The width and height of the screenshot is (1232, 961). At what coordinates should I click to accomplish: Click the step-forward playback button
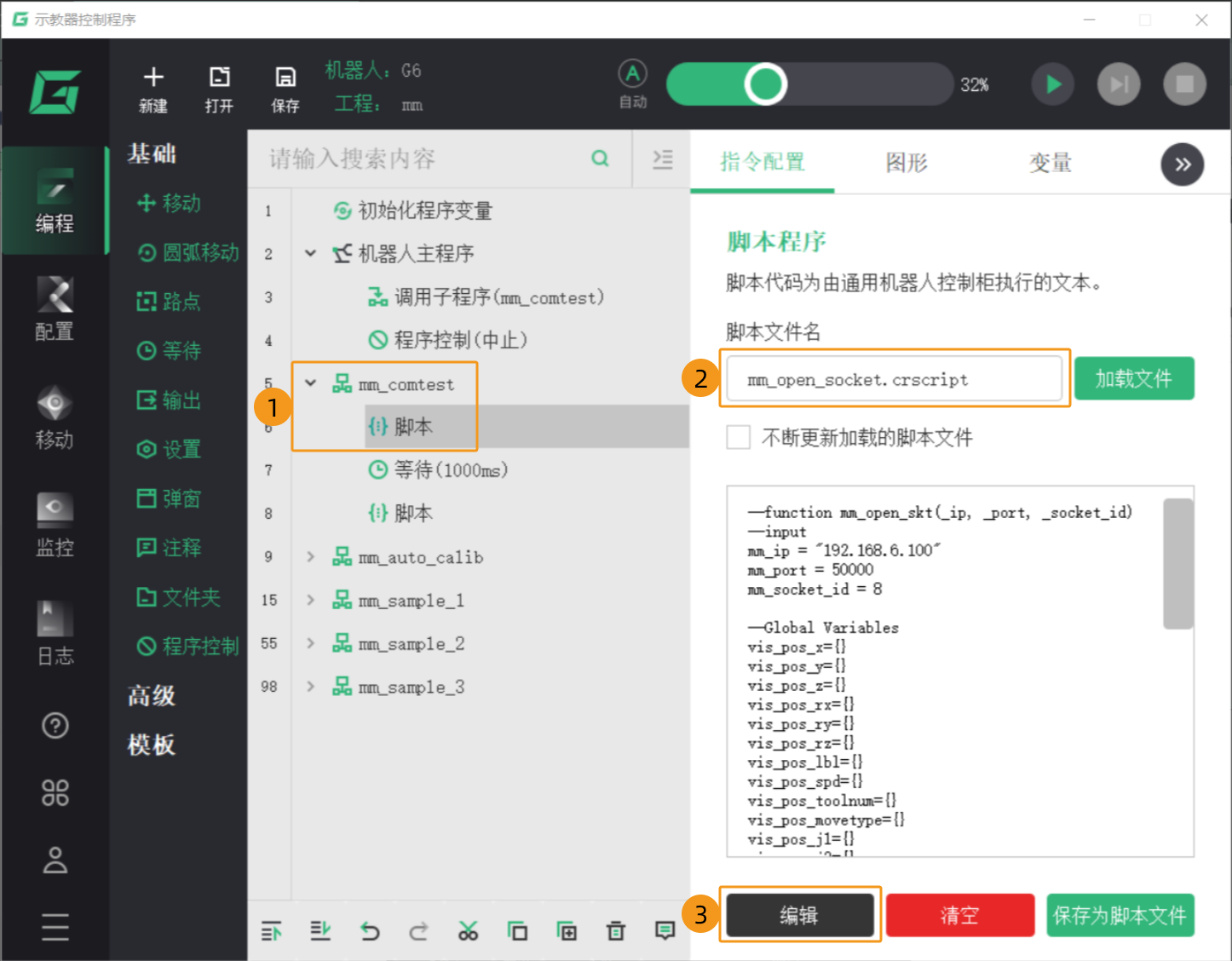1119,83
